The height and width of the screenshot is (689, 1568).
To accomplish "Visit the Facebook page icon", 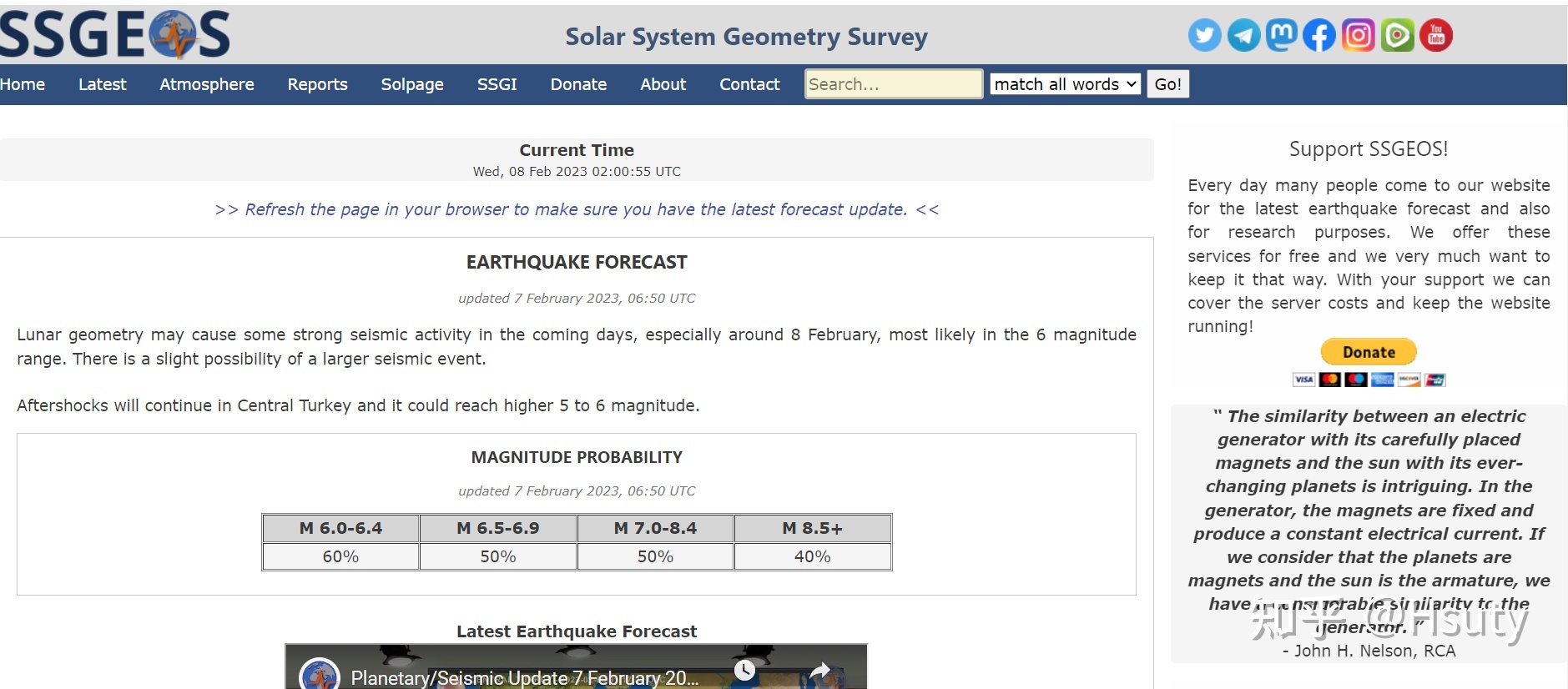I will [1319, 35].
